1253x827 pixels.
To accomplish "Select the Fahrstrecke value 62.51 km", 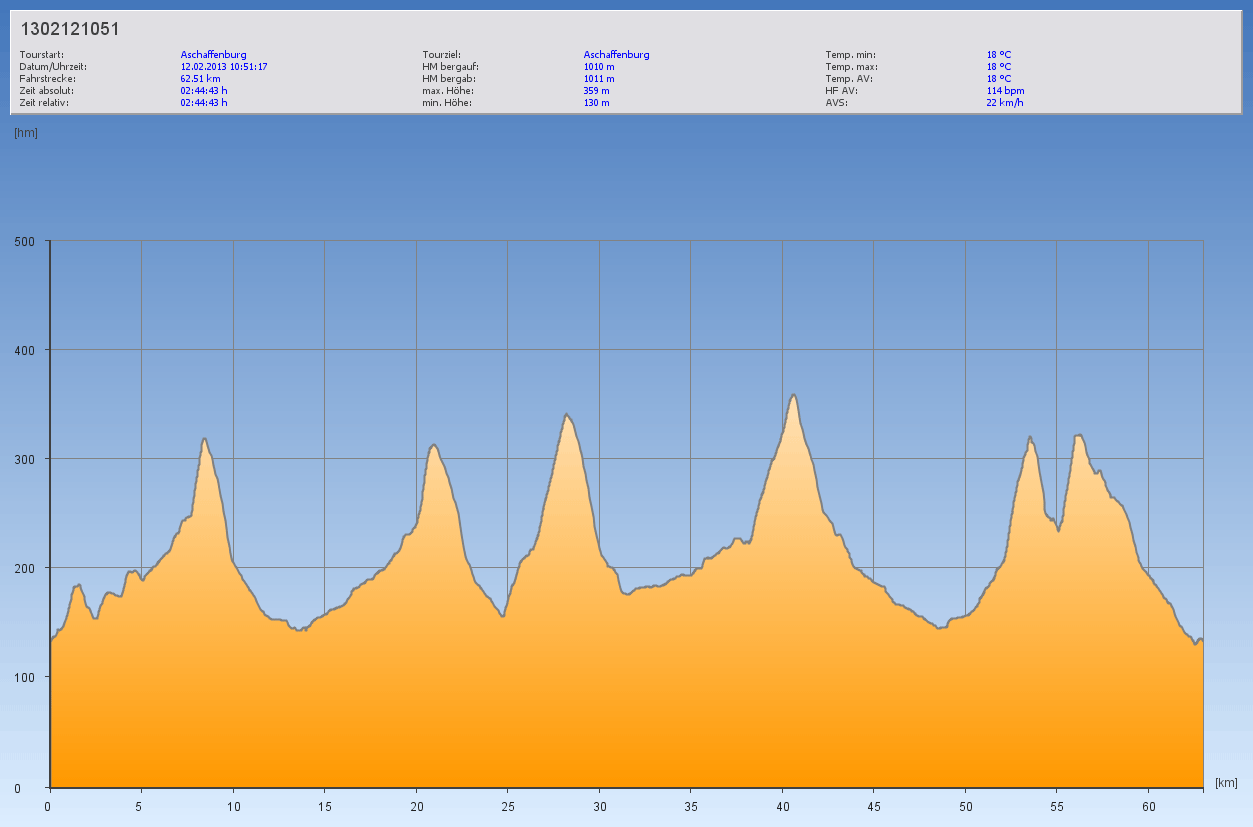I will [x=200, y=78].
